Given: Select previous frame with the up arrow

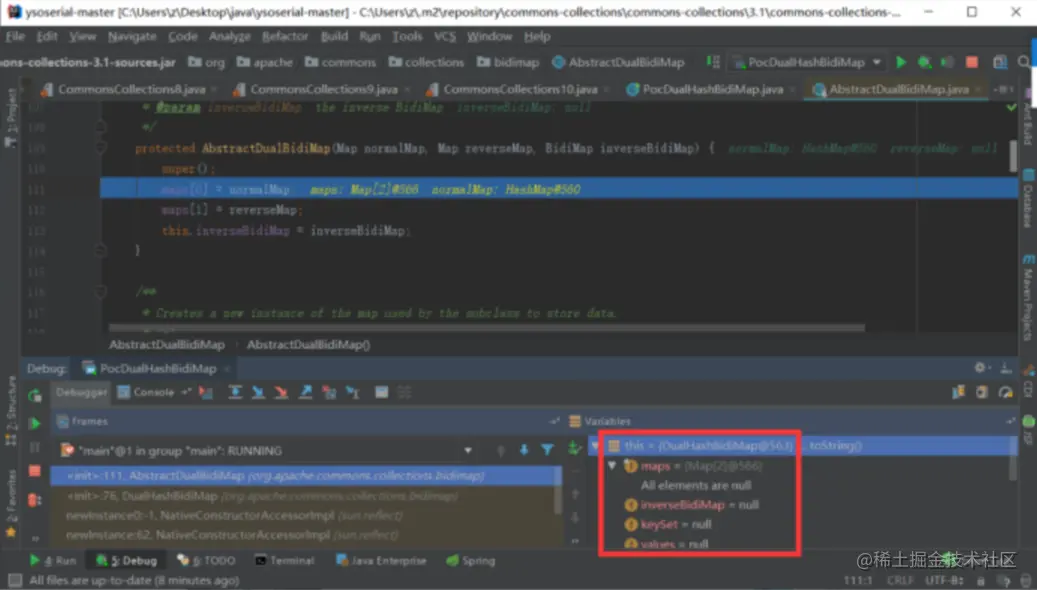Looking at the screenshot, I should pos(501,450).
